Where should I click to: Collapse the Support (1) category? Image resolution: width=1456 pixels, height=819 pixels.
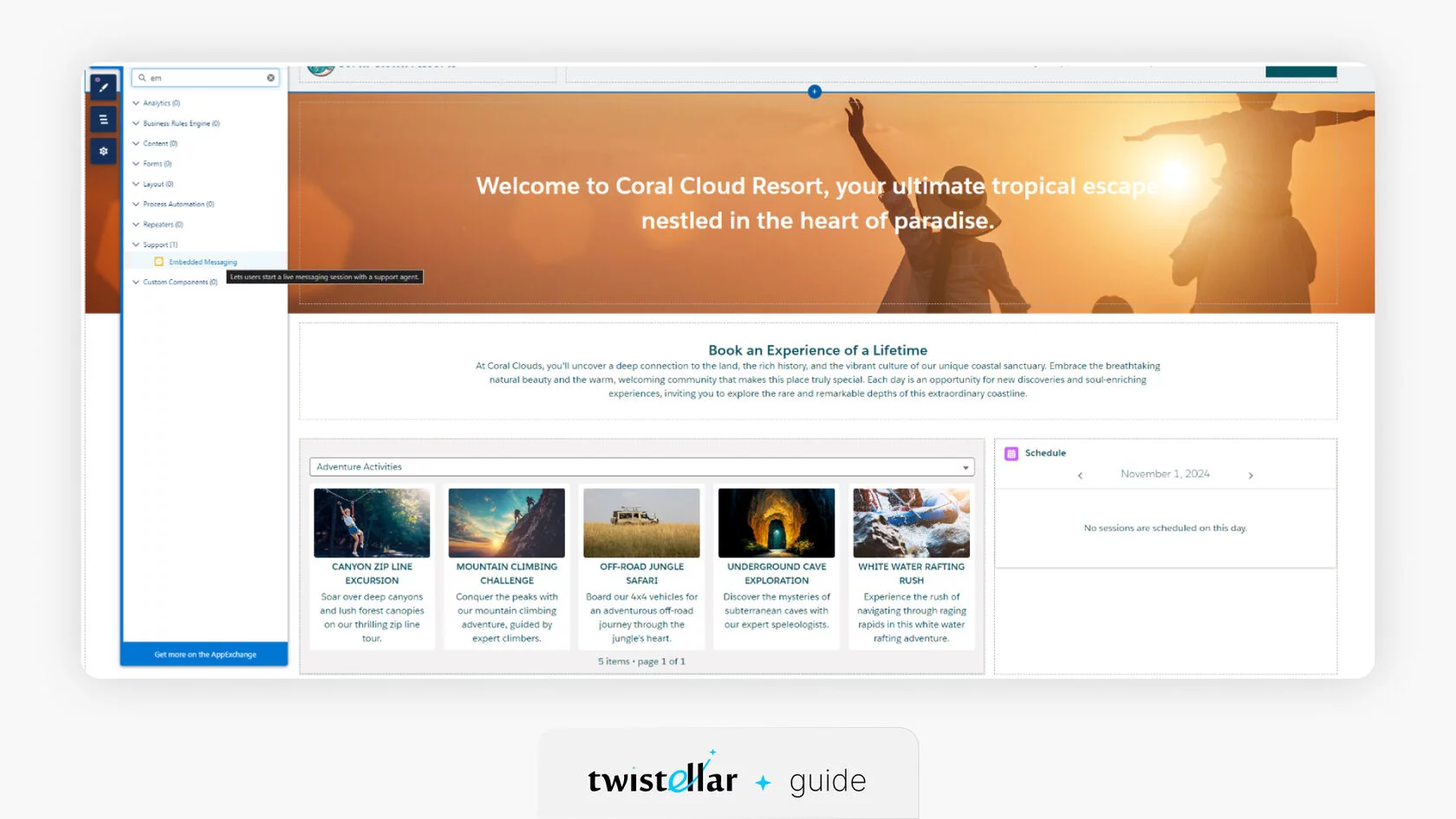tap(136, 244)
